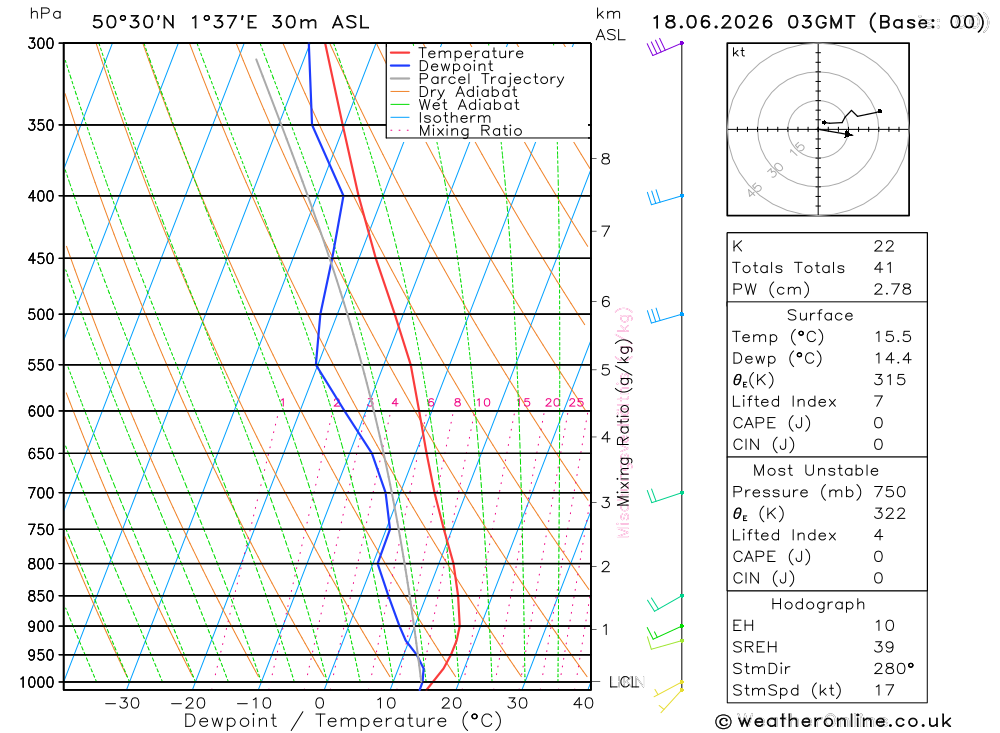1000x733 pixels.
Task: Click the SREH value 39
Action: (x=884, y=648)
